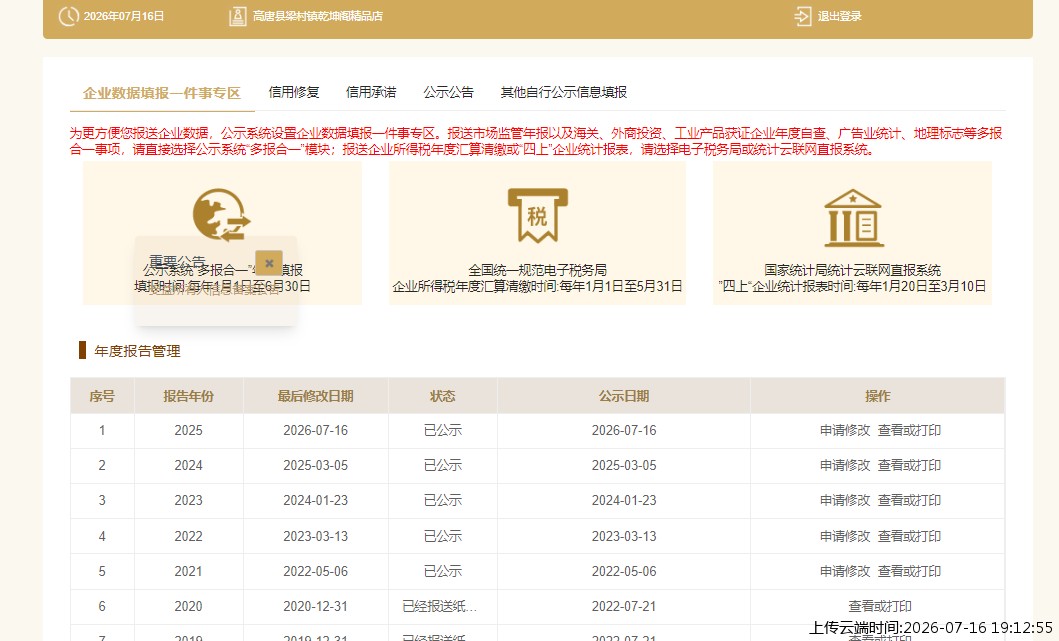Screen dimensions: 1059x641
Task: Switch to 公示公告 tab
Action: click(x=448, y=93)
